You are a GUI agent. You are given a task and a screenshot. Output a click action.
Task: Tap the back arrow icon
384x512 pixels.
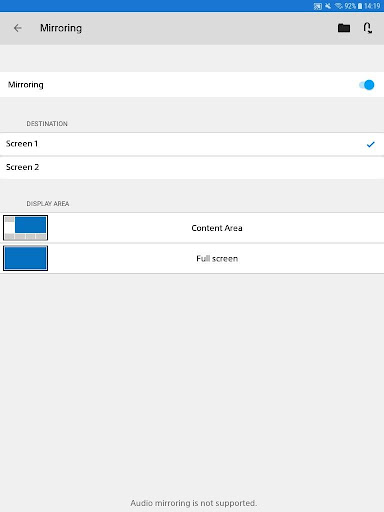[x=18, y=28]
